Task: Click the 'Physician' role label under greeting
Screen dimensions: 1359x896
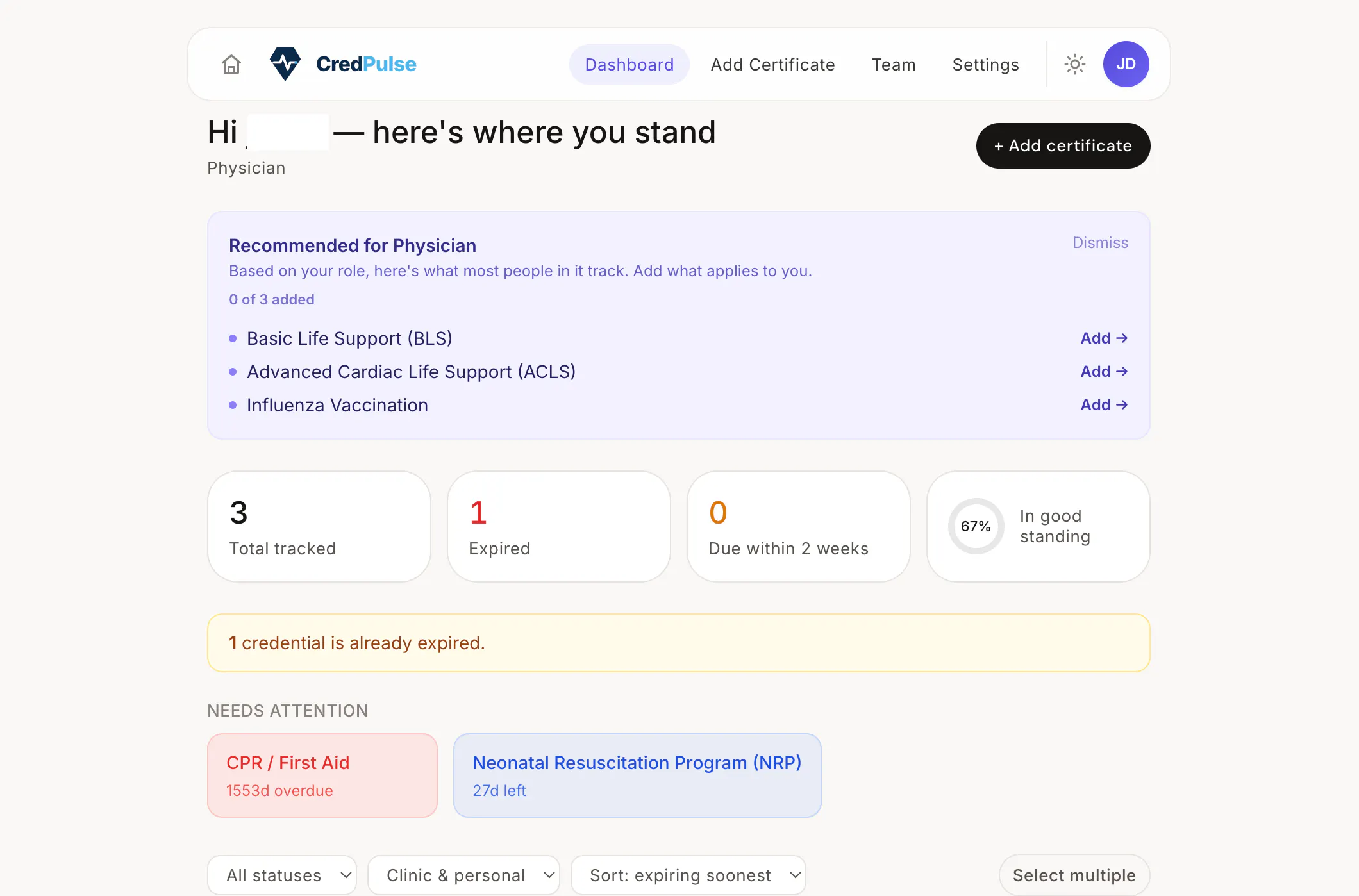Action: coord(246,168)
